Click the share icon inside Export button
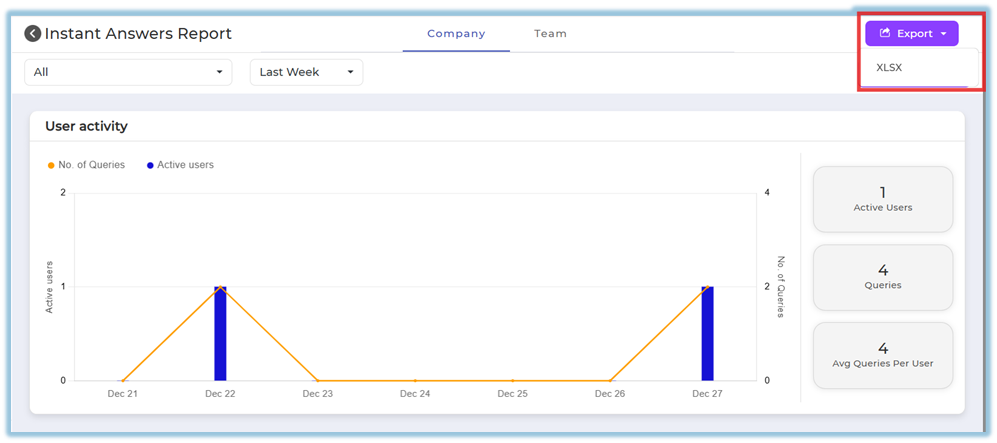 (x=885, y=34)
